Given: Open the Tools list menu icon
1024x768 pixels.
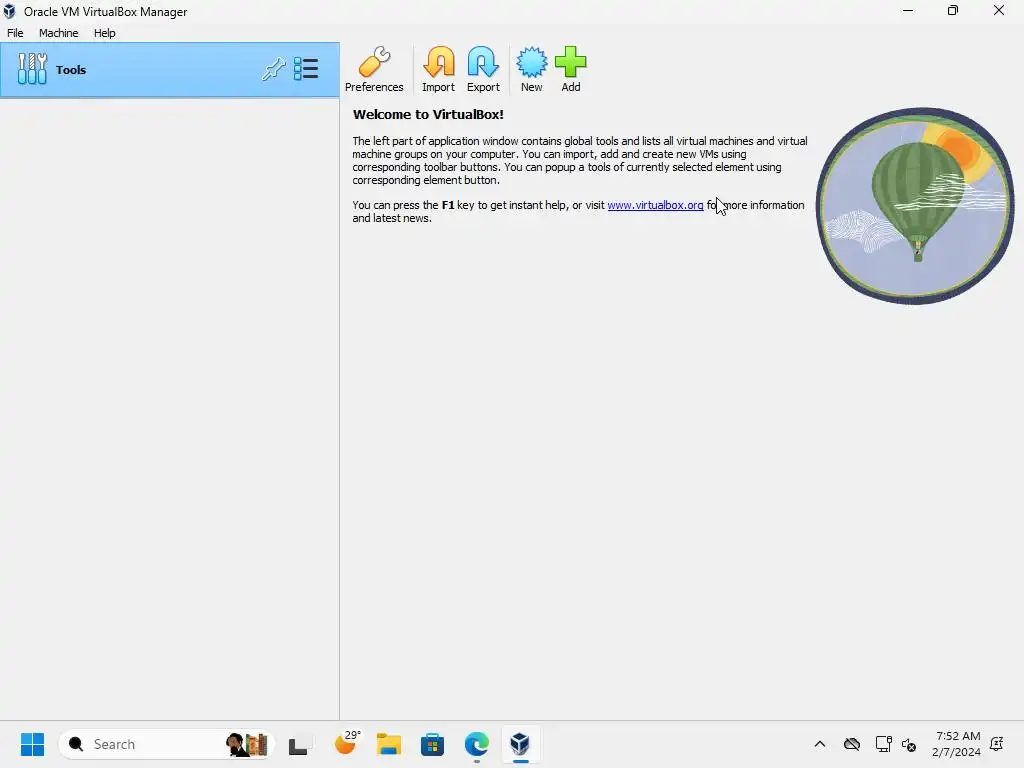Looking at the screenshot, I should 306,69.
